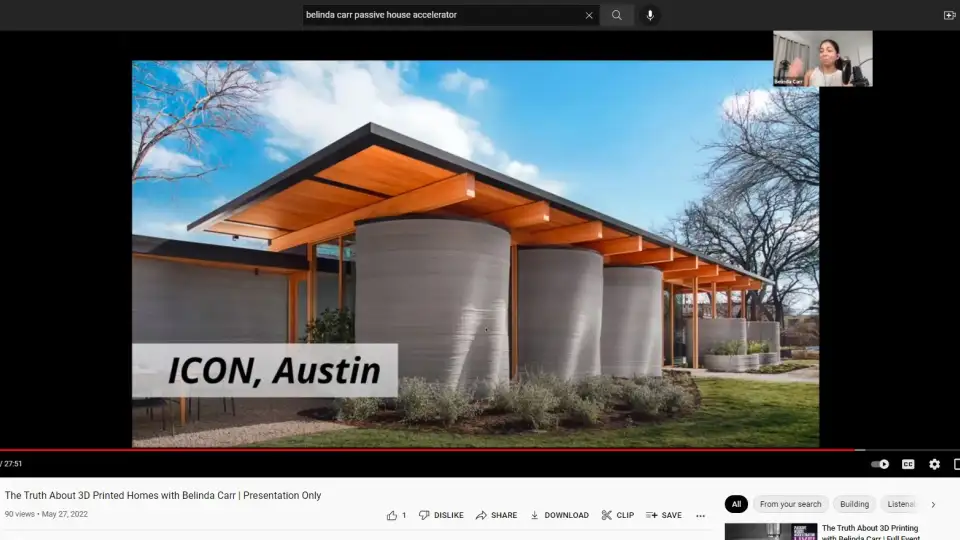
Task: Seek using the red video progress bar
Action: 430,450
